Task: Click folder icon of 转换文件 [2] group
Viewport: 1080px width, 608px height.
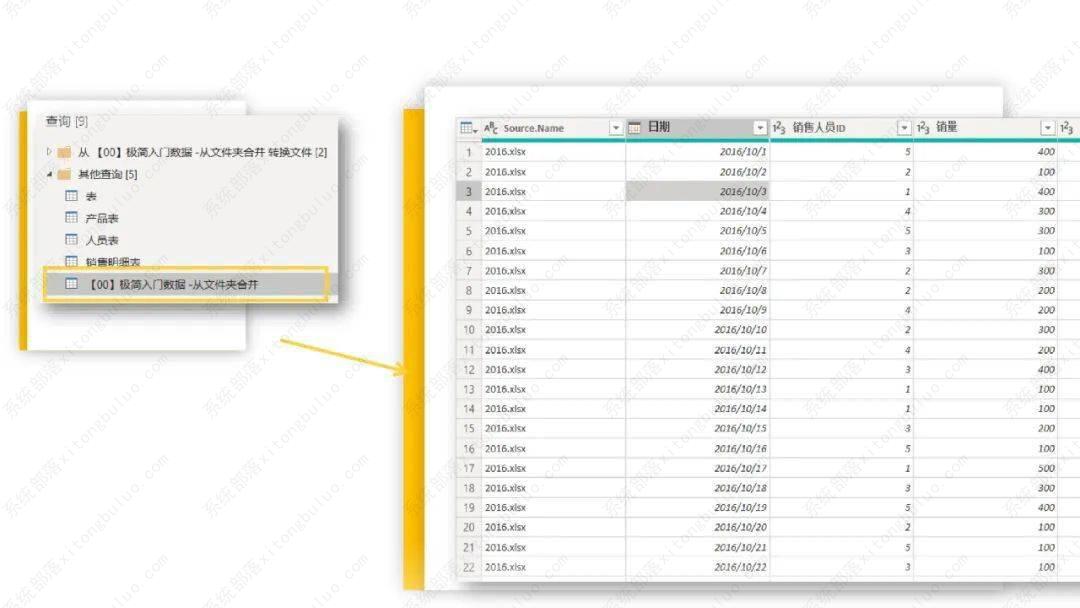Action: point(64,152)
